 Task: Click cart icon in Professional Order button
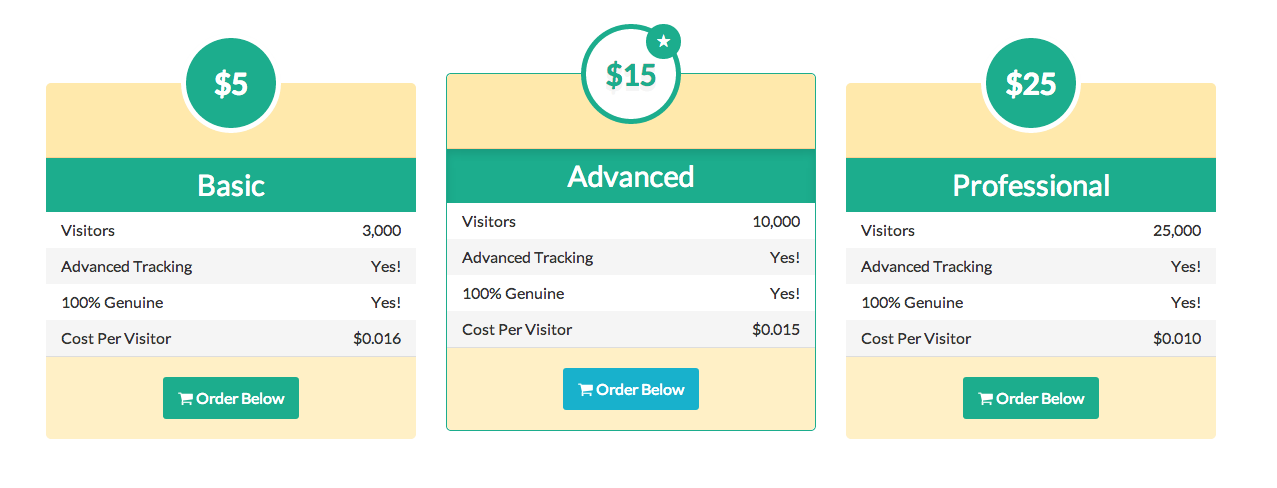(985, 399)
